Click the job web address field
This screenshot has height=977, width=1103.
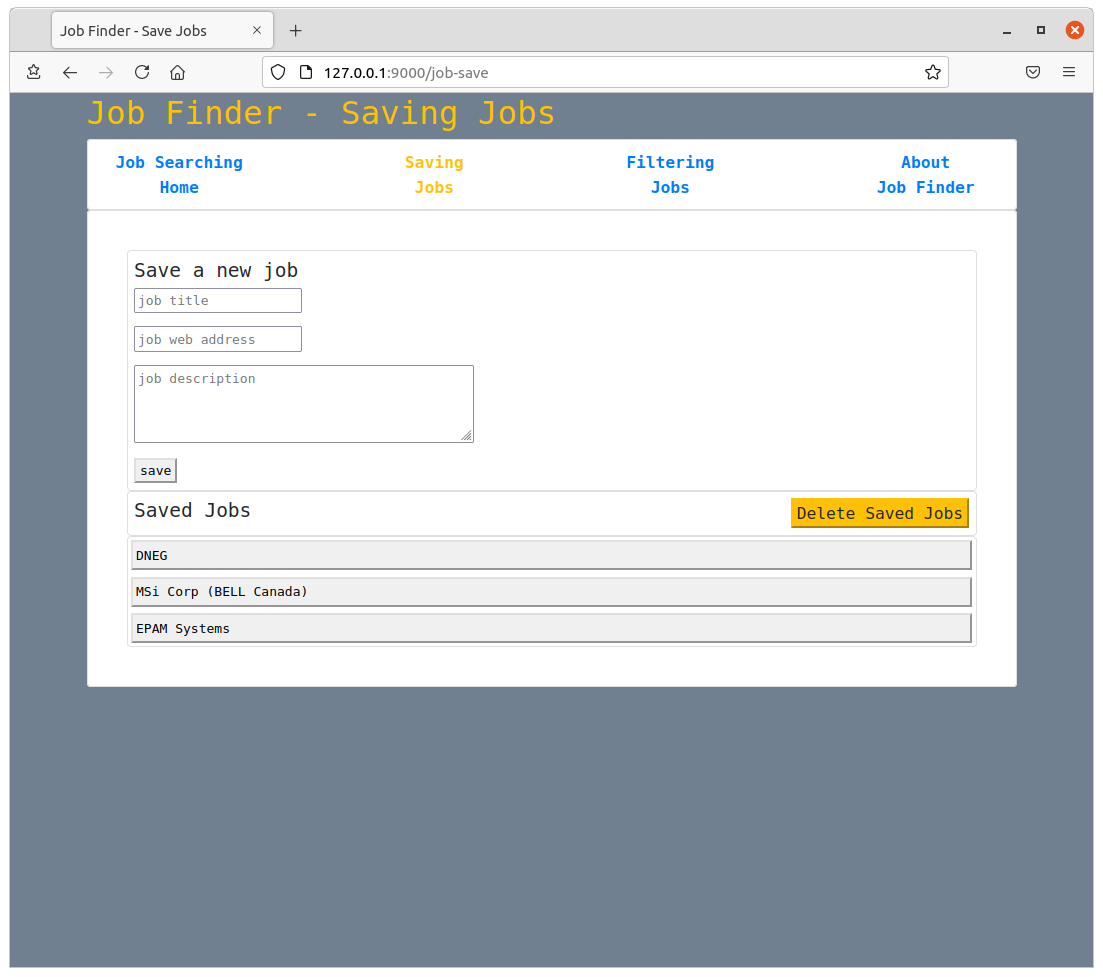[218, 339]
